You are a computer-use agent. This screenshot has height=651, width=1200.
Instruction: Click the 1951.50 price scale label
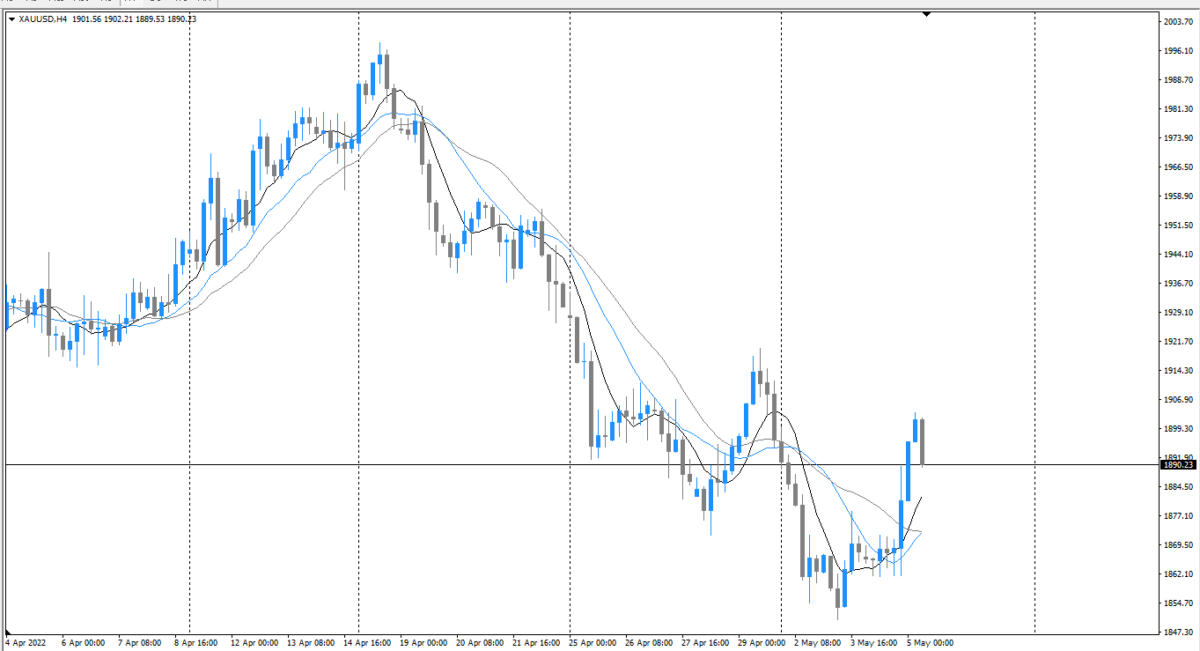[1177, 225]
